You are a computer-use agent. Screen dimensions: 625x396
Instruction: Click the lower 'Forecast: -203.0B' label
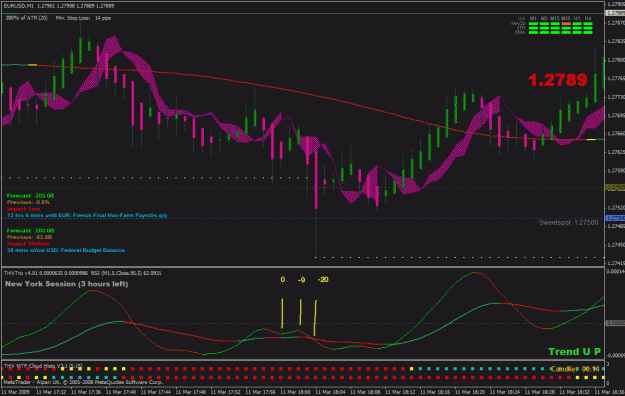tap(30, 231)
